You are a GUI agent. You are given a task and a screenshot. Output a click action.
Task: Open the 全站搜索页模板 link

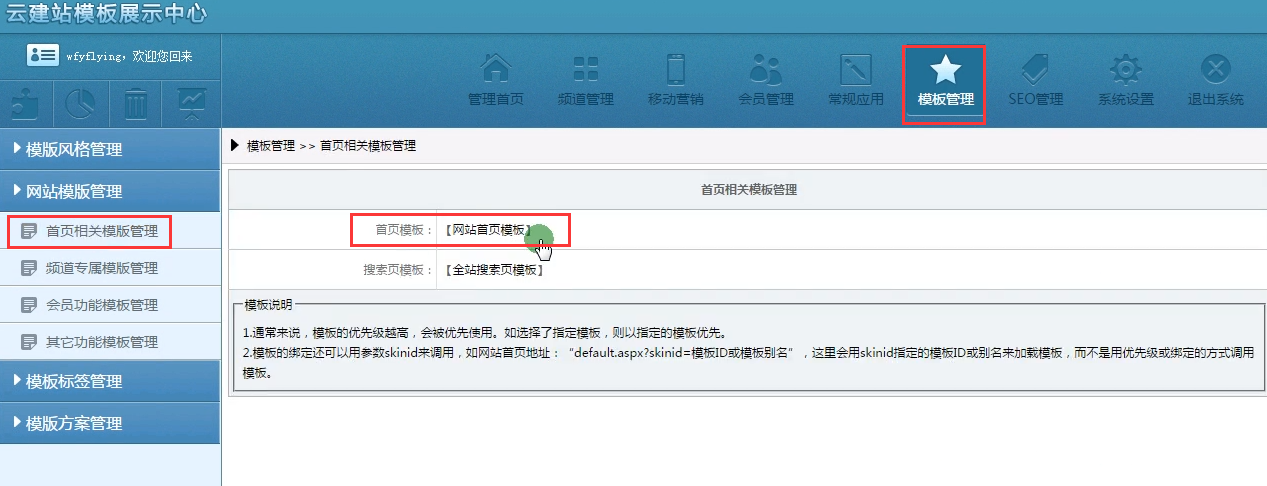pos(494,270)
